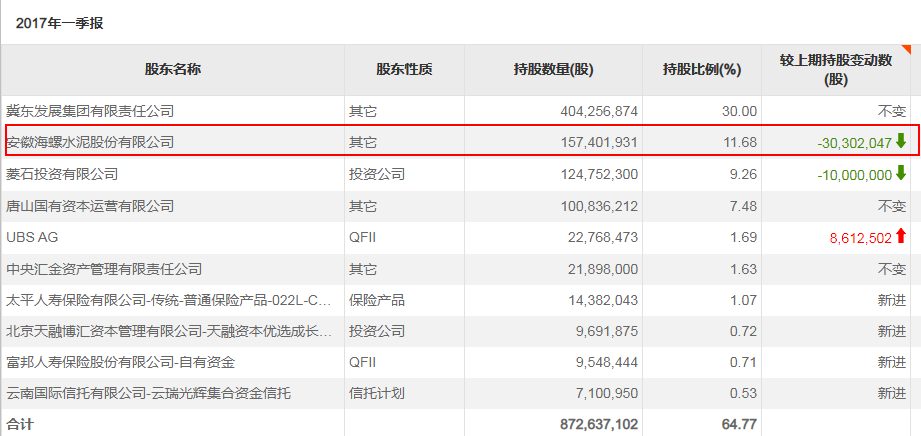Click 保险产品 nature cell
Screen dimensions: 921x436
pyautogui.click(x=377, y=300)
